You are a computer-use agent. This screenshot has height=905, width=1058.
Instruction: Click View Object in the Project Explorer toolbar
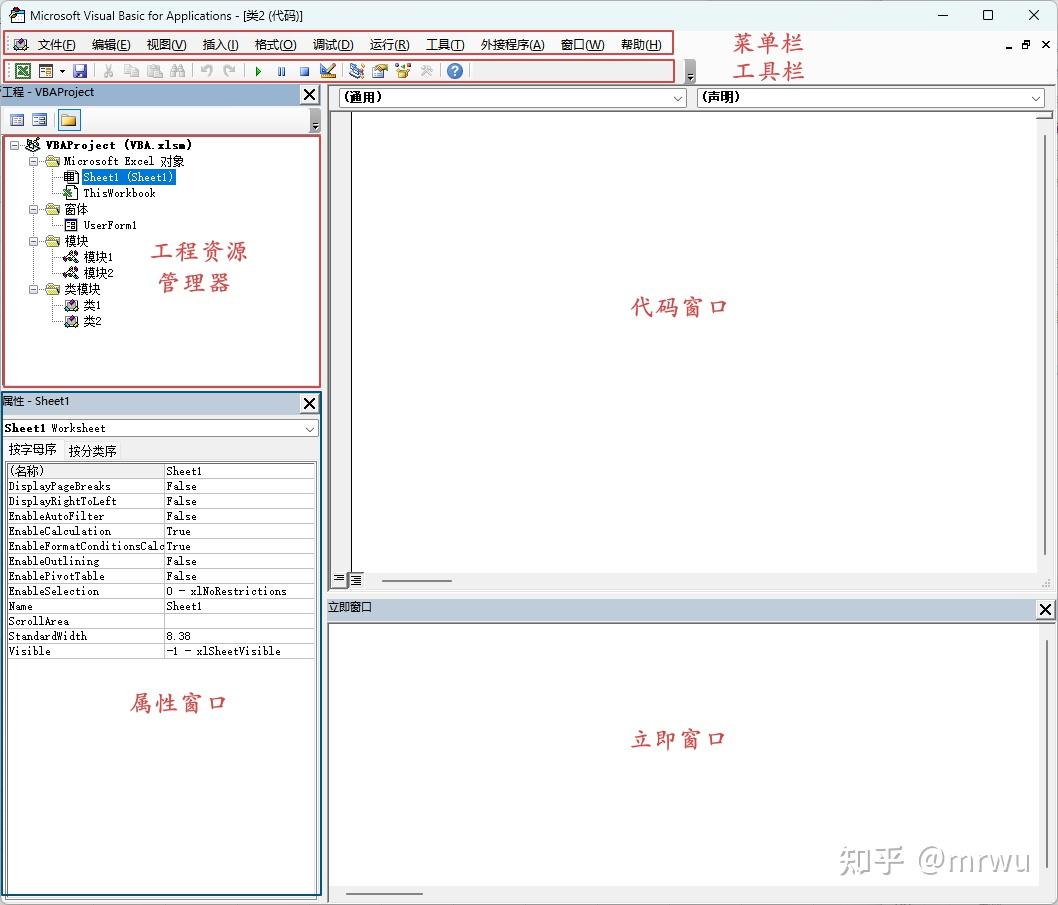click(x=39, y=119)
